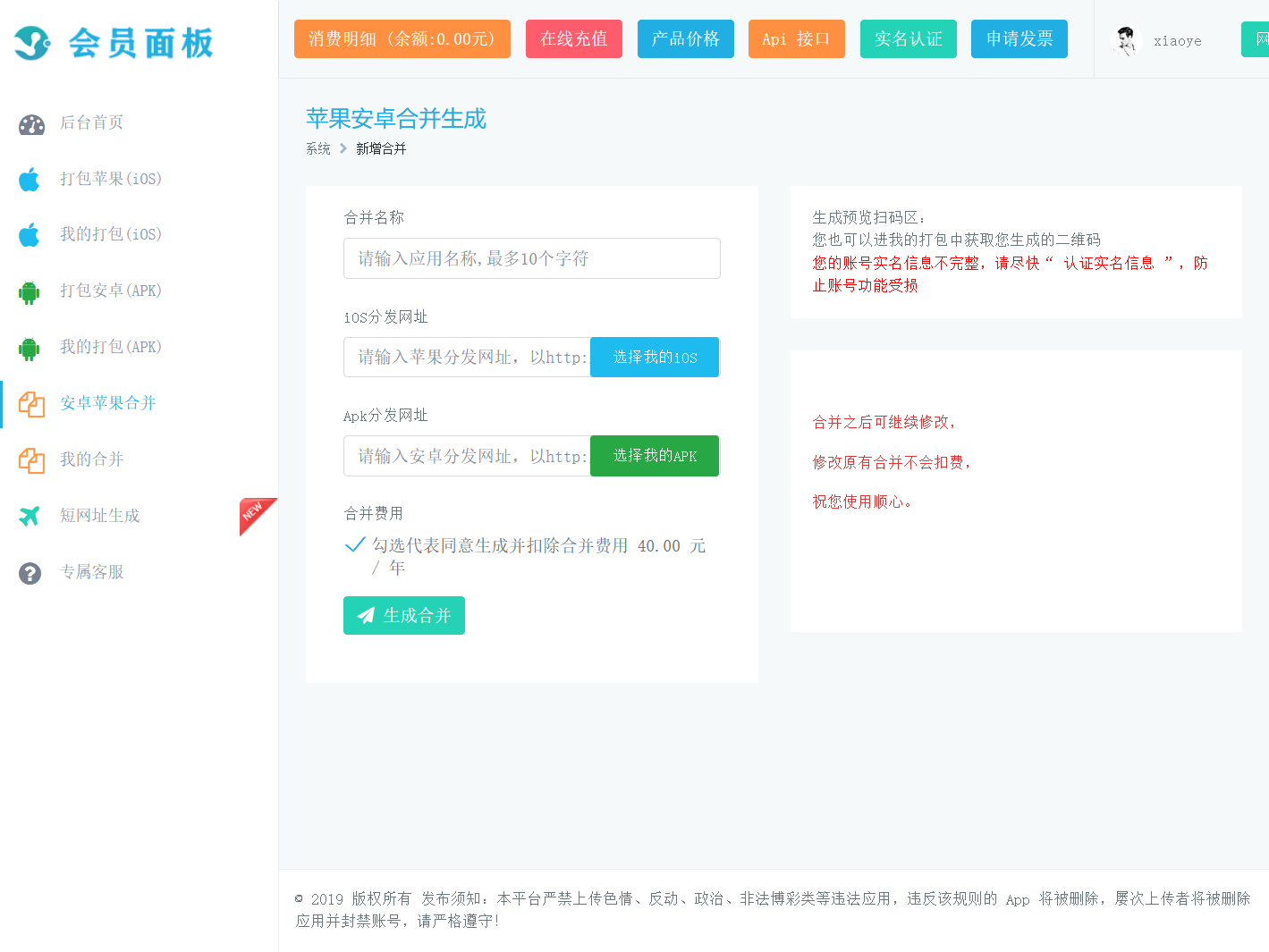Click the xiaoye user avatar
1269x952 pixels.
[x=1126, y=40]
